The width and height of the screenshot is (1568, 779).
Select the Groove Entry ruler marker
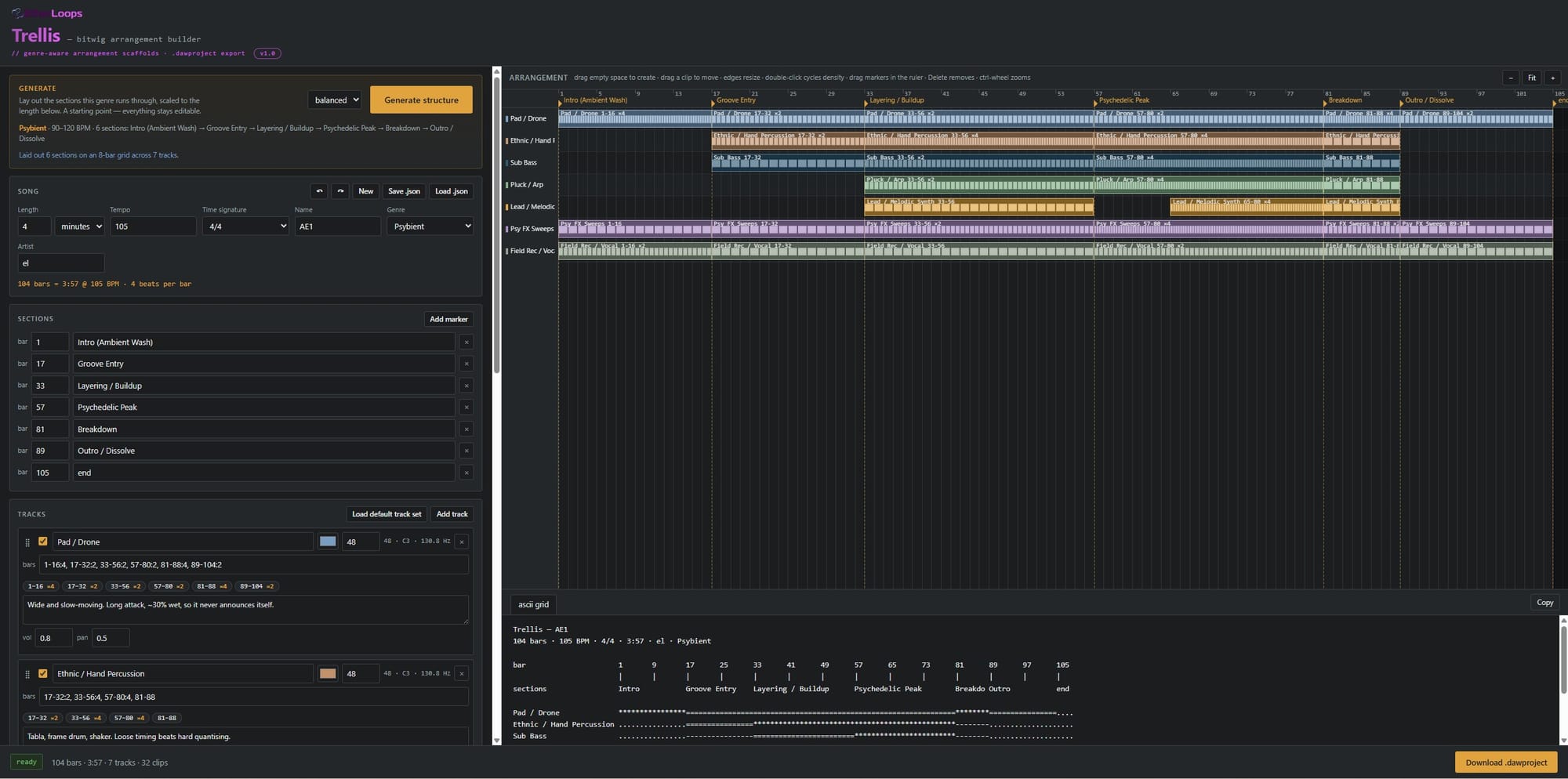735,100
